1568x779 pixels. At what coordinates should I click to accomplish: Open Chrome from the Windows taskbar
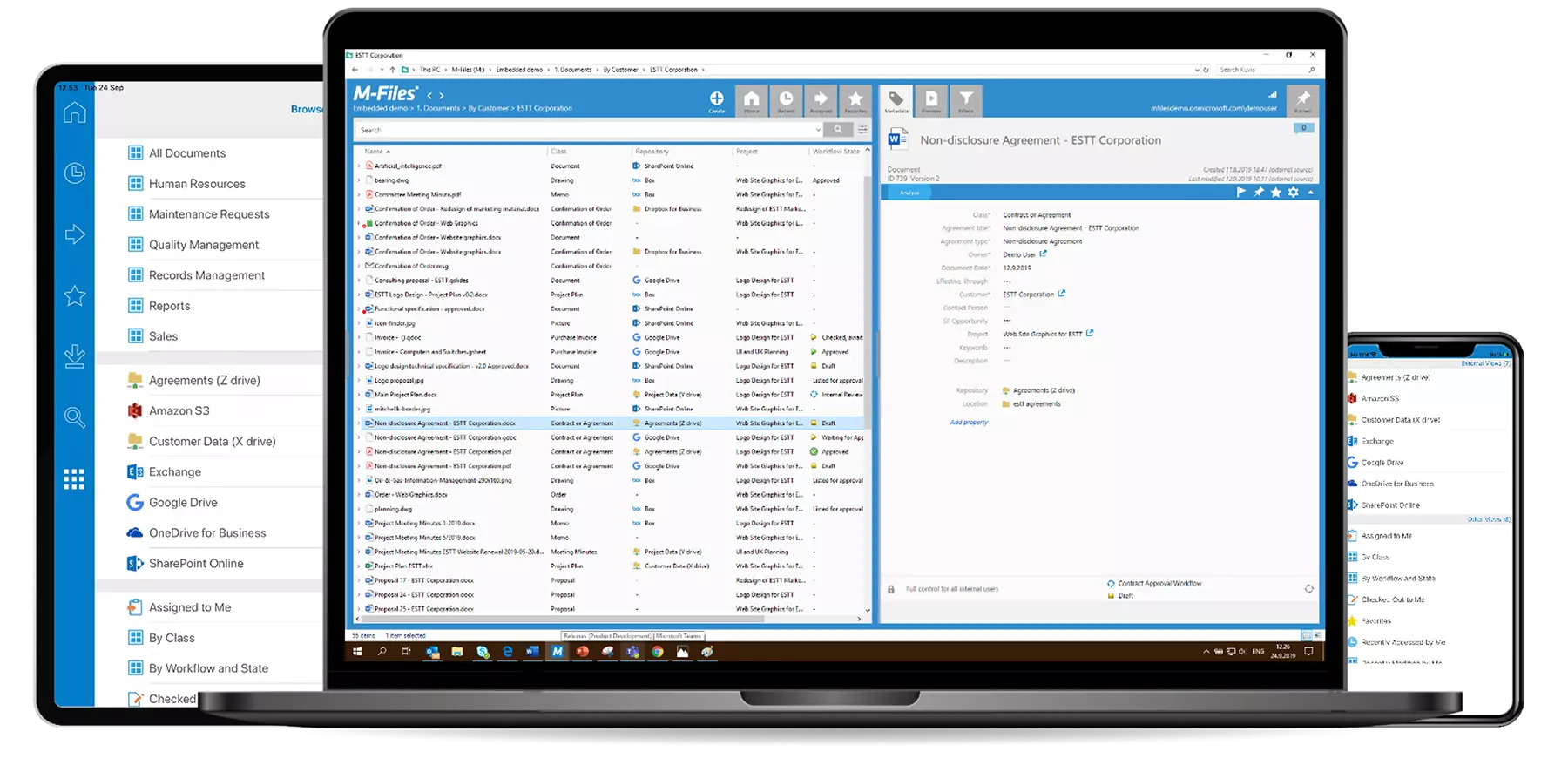658,652
